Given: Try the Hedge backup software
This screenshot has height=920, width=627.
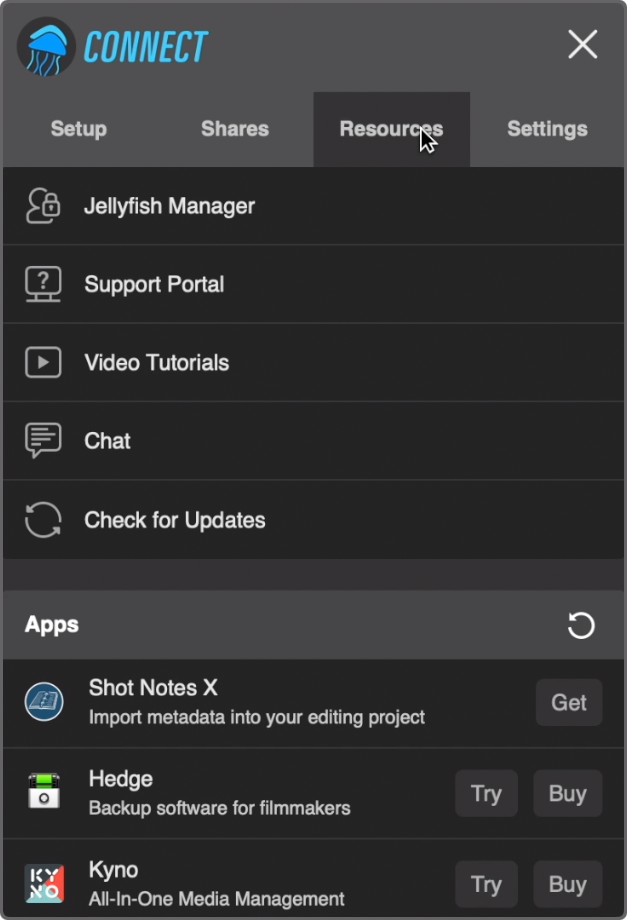Looking at the screenshot, I should pos(486,793).
